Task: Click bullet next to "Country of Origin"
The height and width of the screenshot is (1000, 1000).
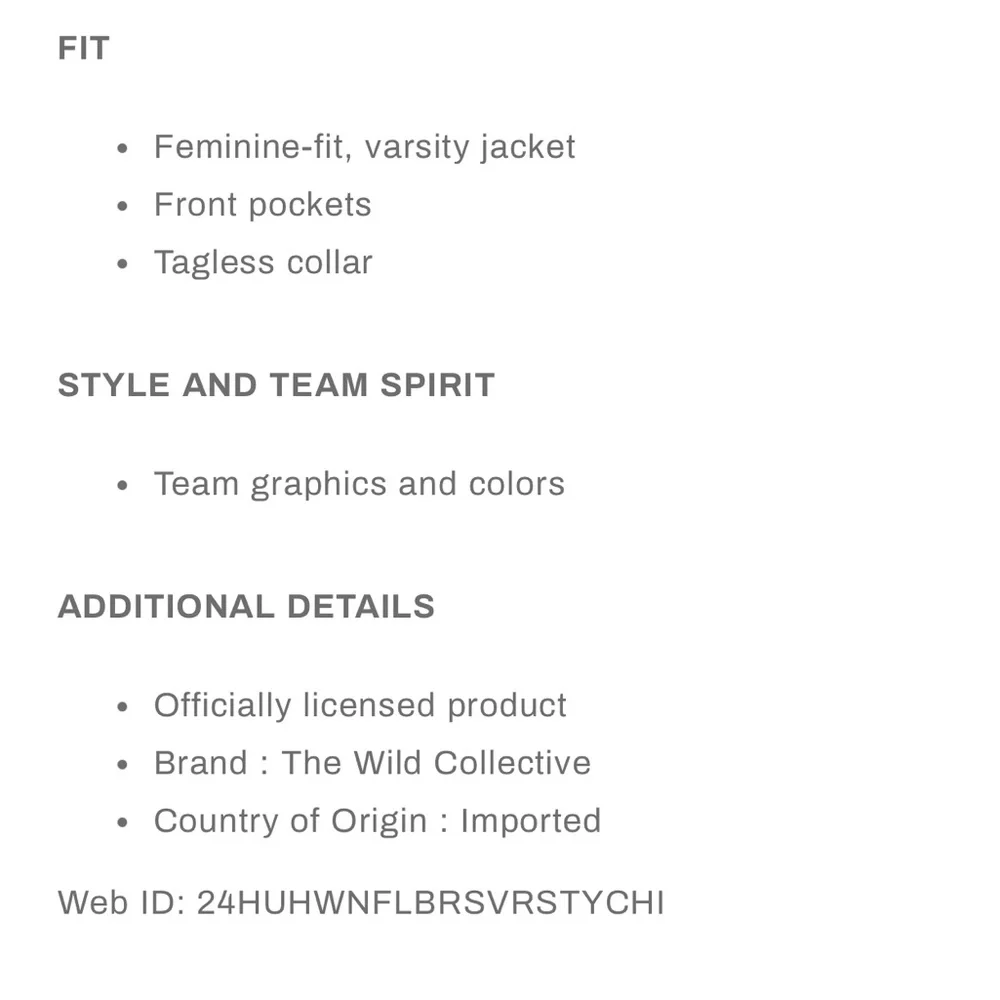Action: point(123,823)
